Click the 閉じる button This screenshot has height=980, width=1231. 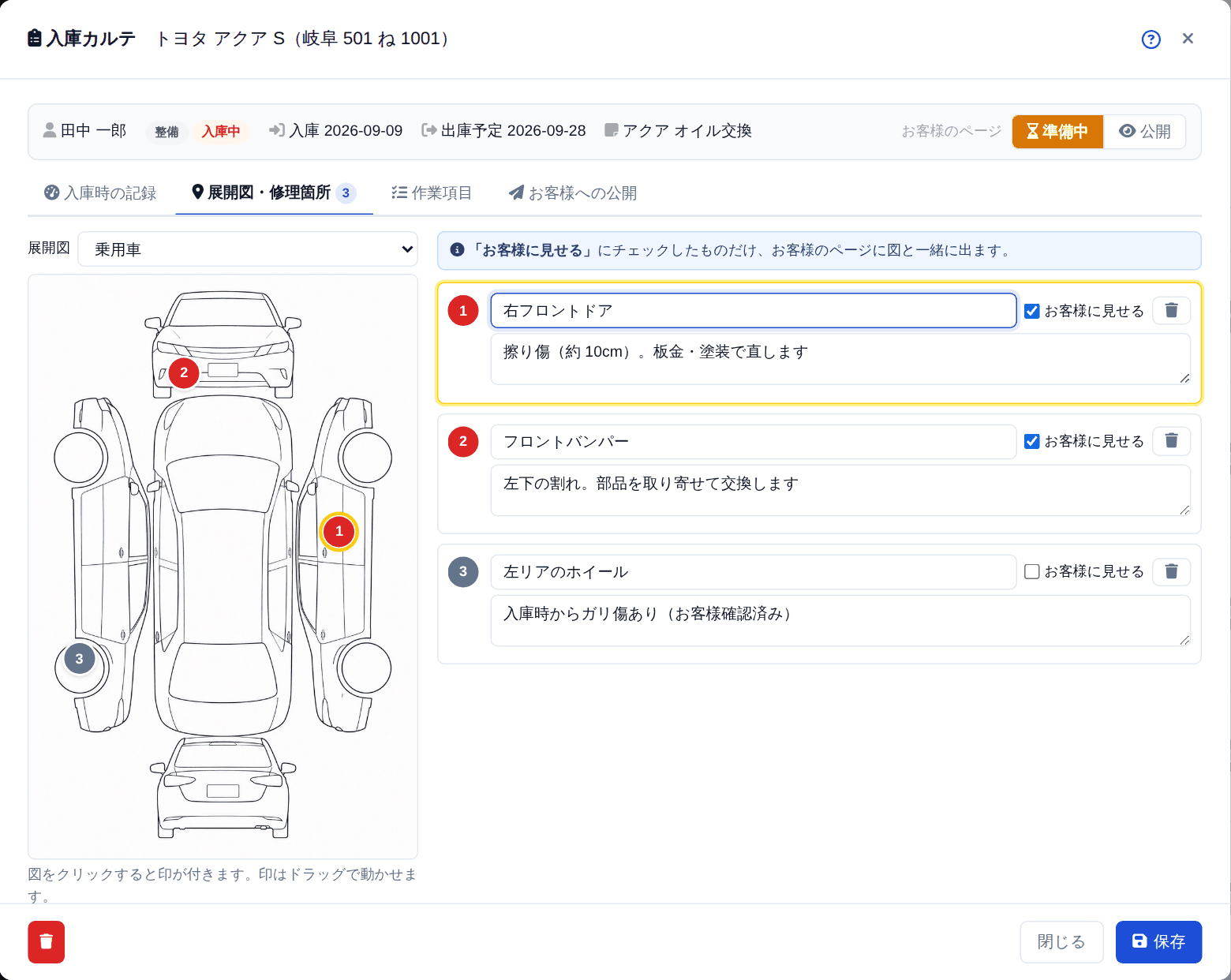click(1061, 942)
